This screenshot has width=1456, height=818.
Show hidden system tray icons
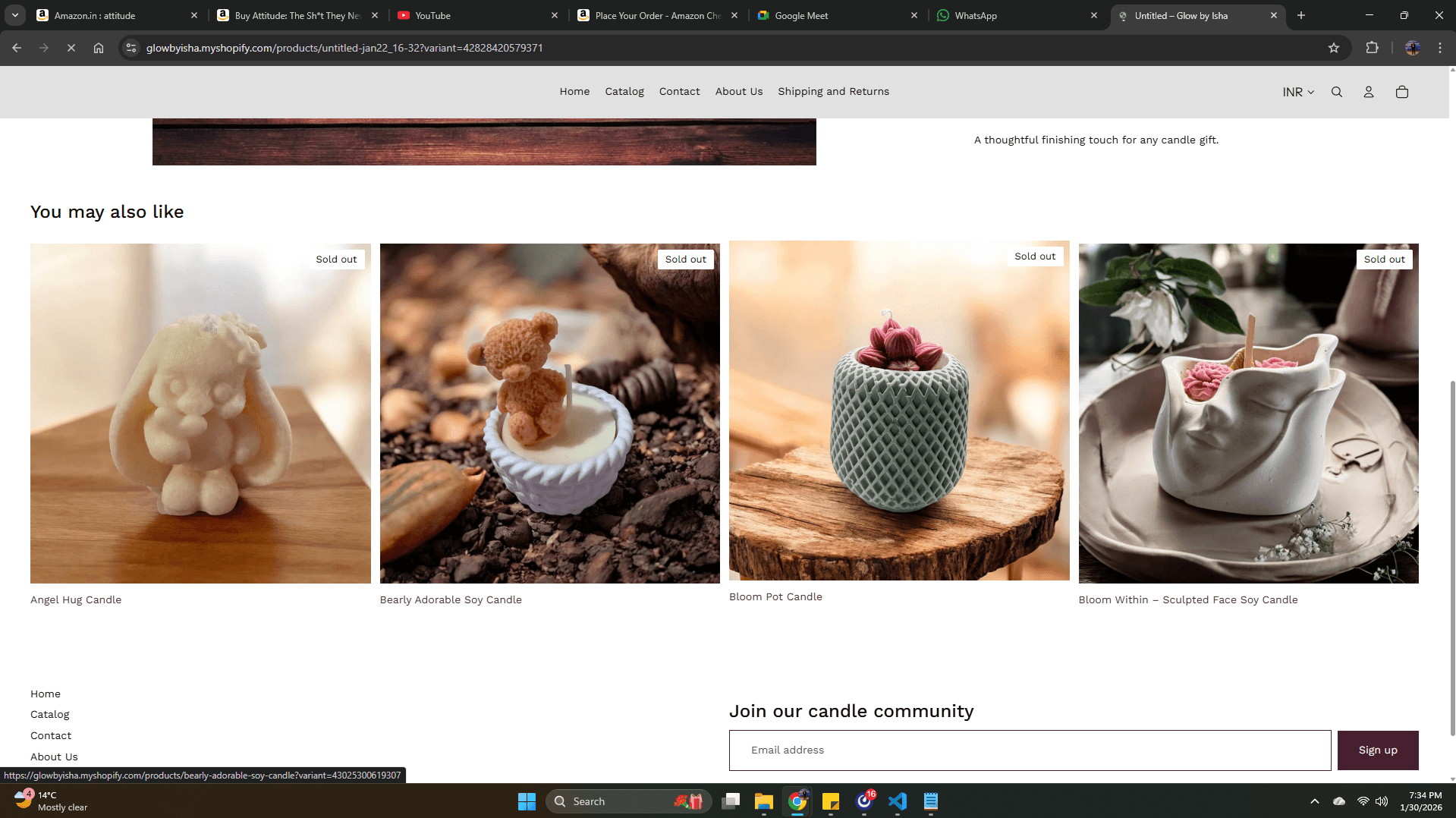tap(1315, 801)
